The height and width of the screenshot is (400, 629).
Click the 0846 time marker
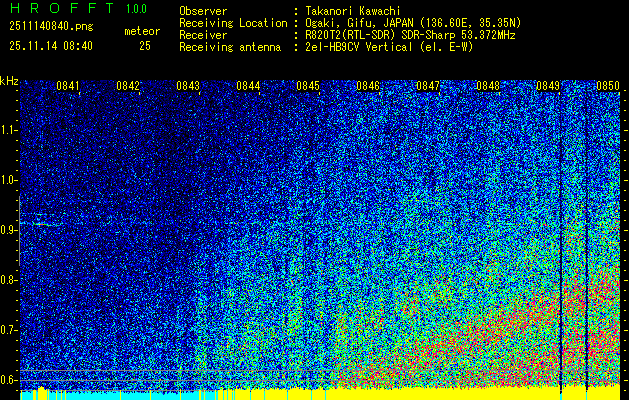[368, 86]
